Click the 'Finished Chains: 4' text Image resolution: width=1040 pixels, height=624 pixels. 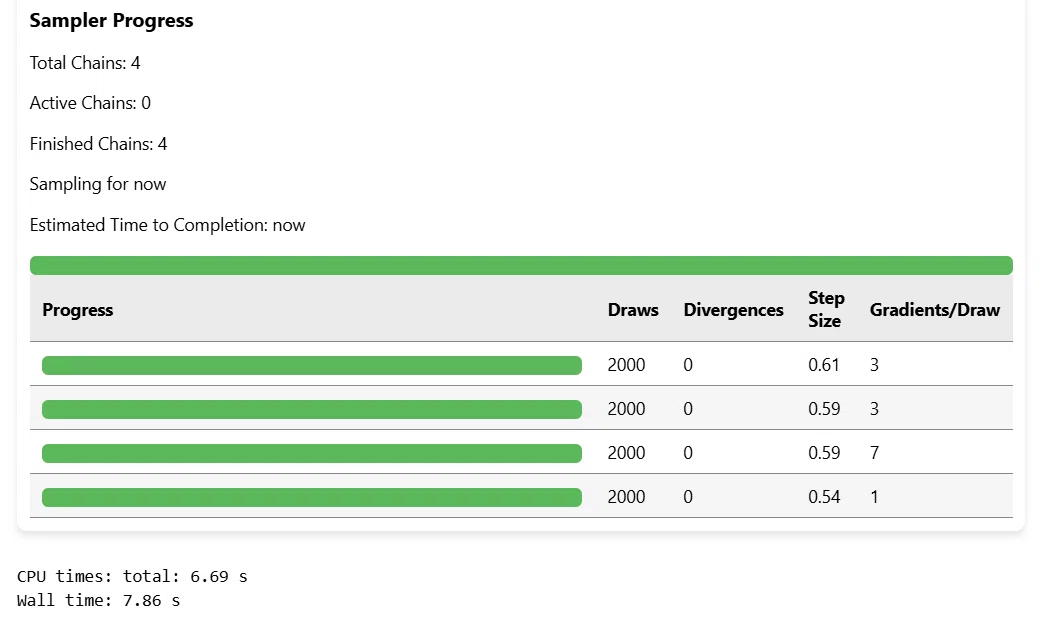(x=98, y=144)
